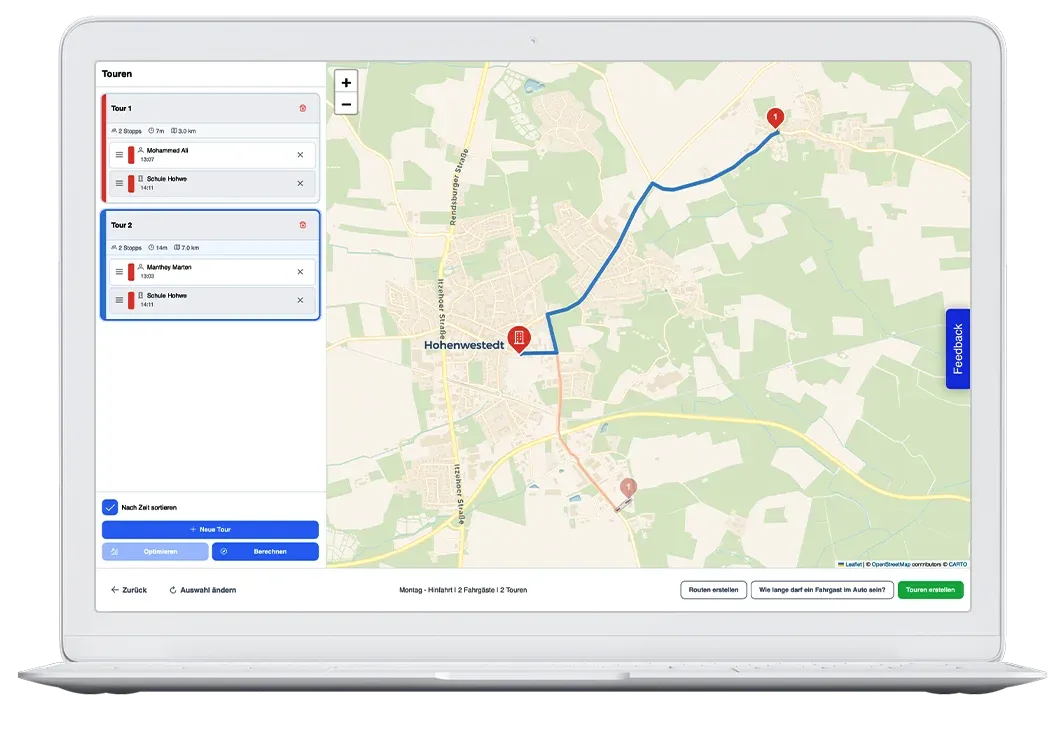Viewport: 1048px width, 750px height.
Task: Zoom in on the map
Action: coord(346,83)
